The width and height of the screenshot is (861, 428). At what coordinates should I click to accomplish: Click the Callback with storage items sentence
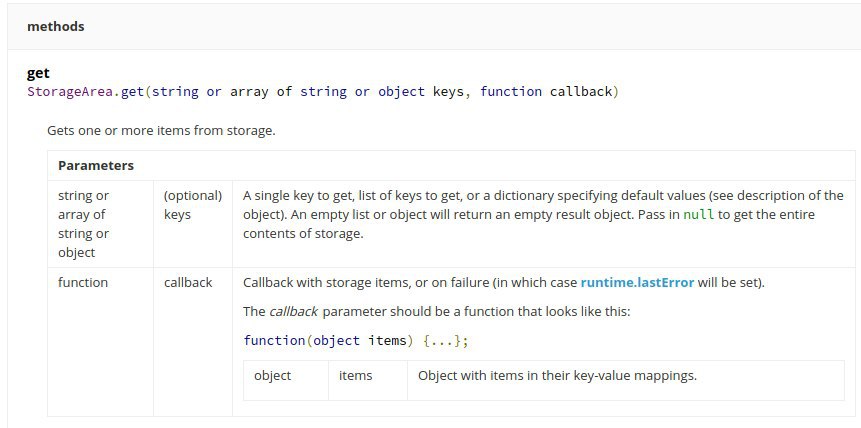pos(504,283)
